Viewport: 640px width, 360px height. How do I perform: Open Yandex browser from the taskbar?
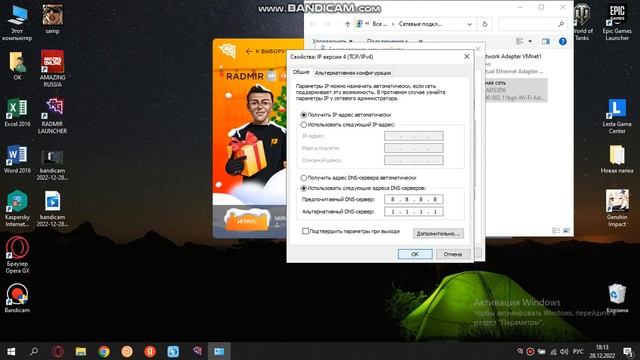coord(150,351)
